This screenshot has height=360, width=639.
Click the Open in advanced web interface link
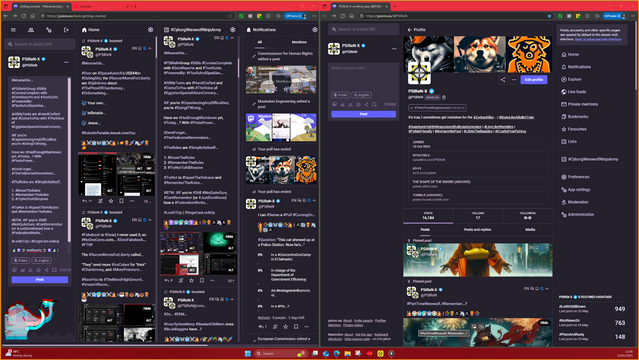pos(598,39)
